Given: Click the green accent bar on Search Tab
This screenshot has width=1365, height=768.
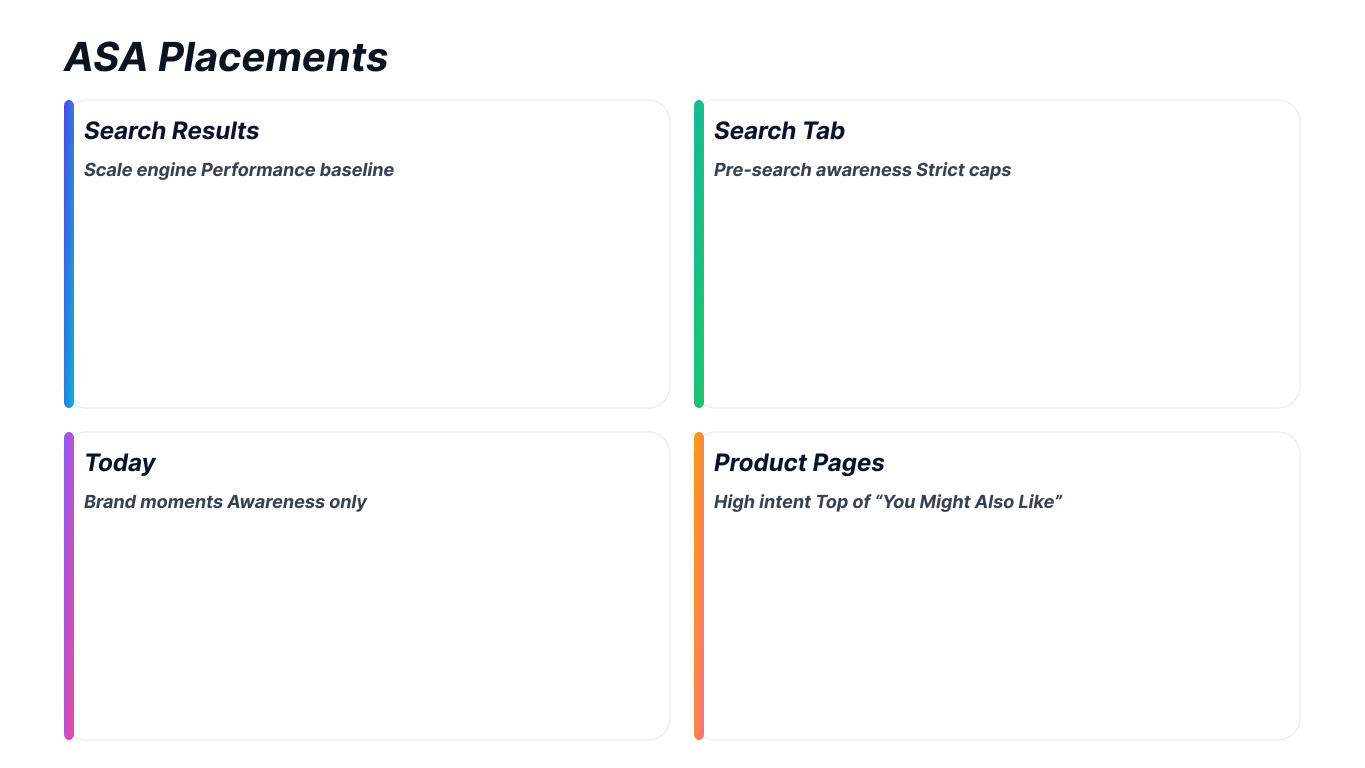Looking at the screenshot, I should 699,254.
